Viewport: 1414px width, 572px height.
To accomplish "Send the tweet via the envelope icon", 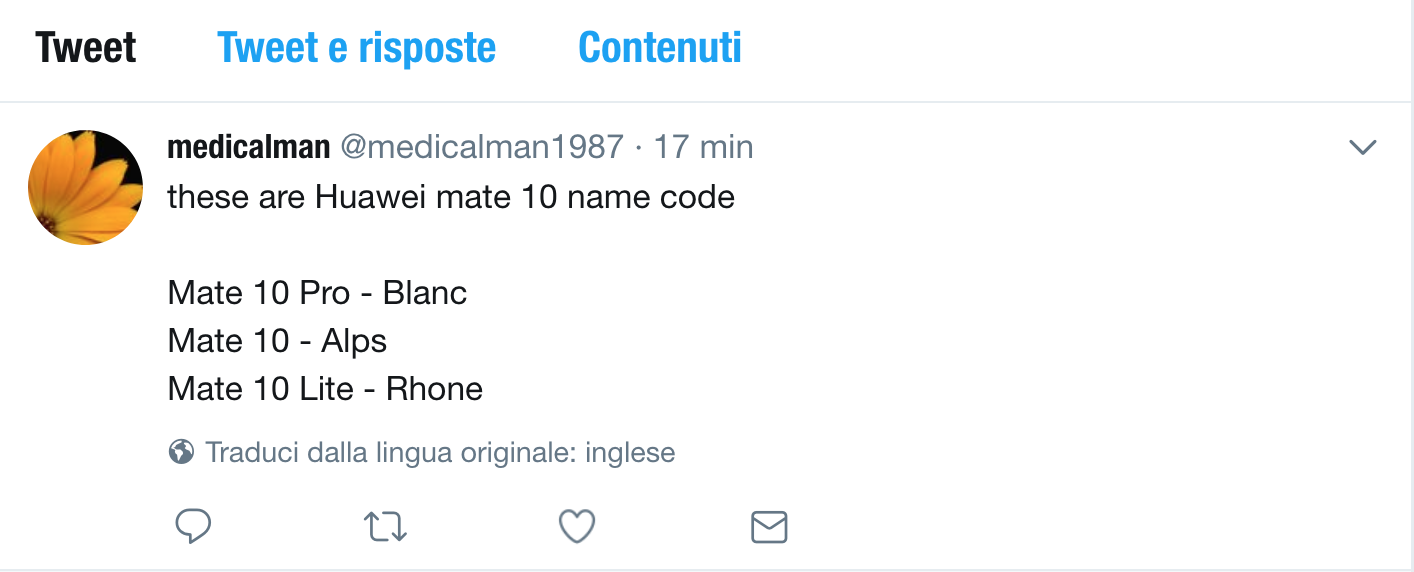I will tap(769, 526).
